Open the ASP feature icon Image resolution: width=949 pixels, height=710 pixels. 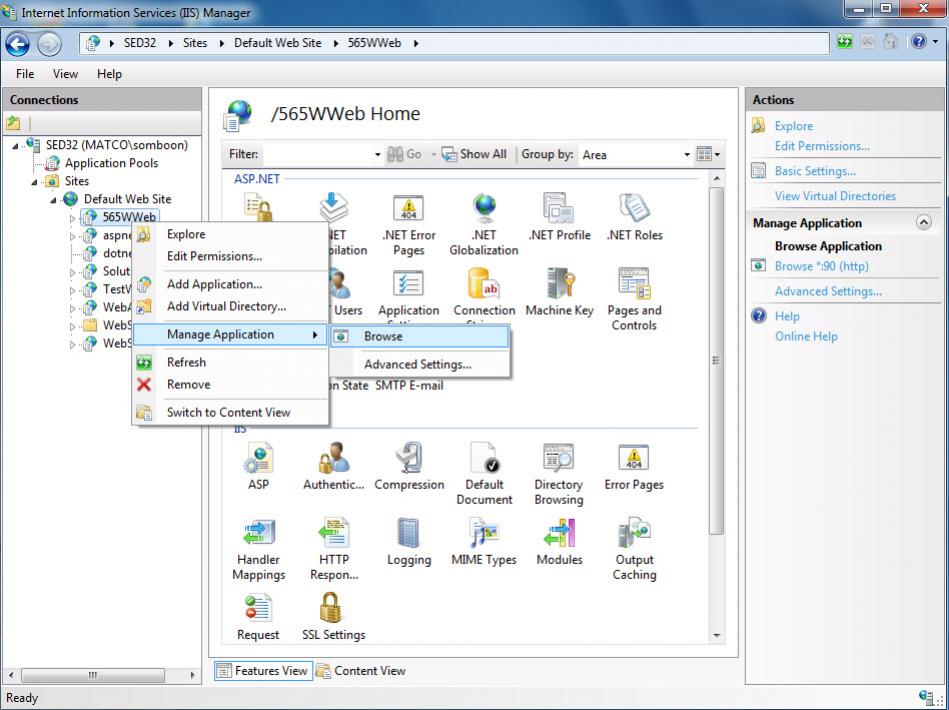pyautogui.click(x=258, y=467)
